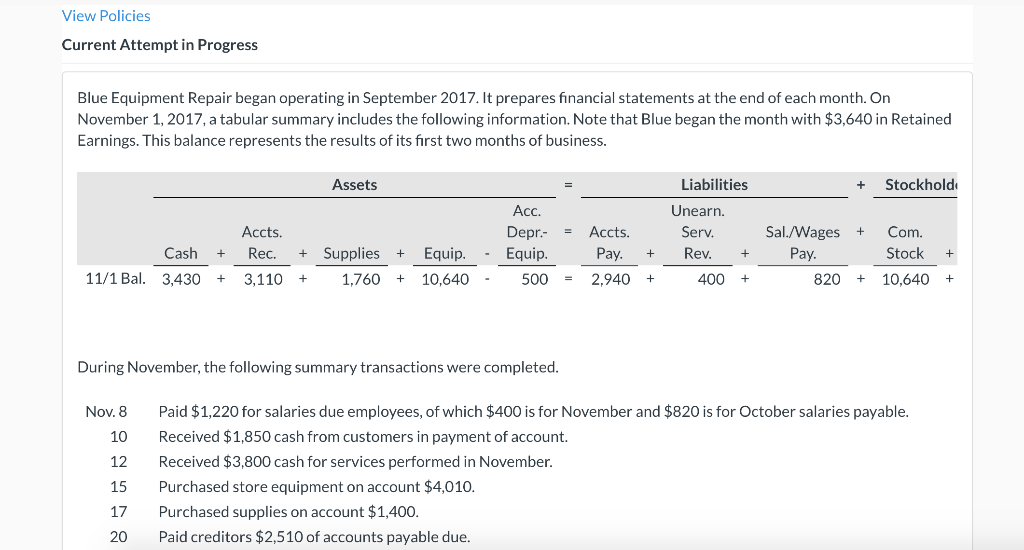Image resolution: width=1024 pixels, height=550 pixels.
Task: Click the 3,110 accounts receivable value
Action: (263, 279)
